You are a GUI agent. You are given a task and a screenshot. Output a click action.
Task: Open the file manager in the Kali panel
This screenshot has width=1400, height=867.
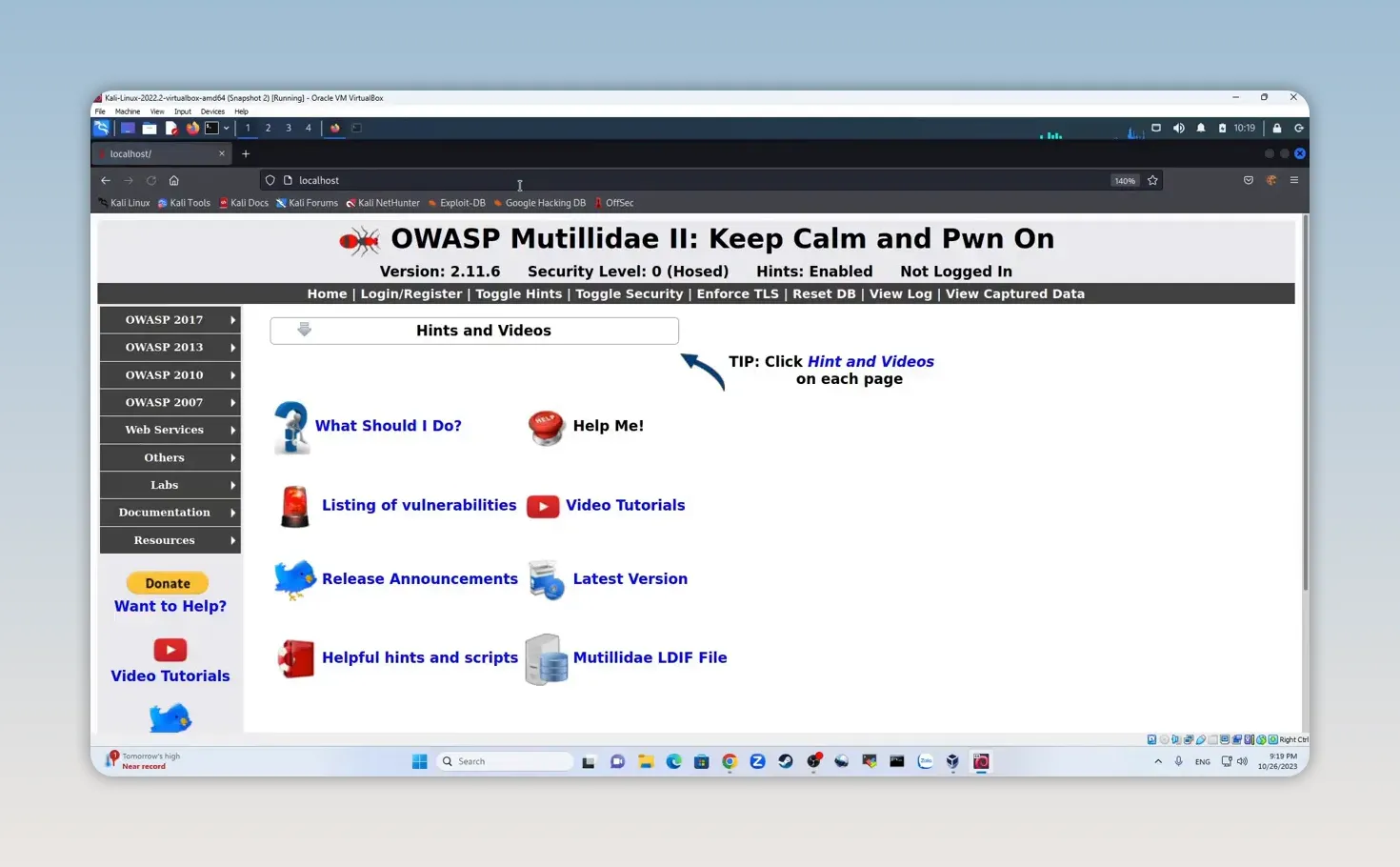(x=150, y=128)
